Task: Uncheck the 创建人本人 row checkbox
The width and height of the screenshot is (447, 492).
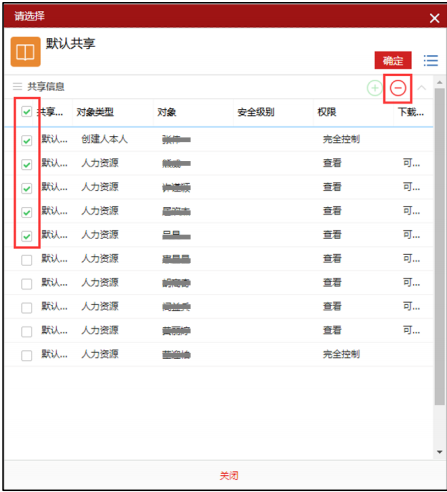Action: click(x=27, y=140)
